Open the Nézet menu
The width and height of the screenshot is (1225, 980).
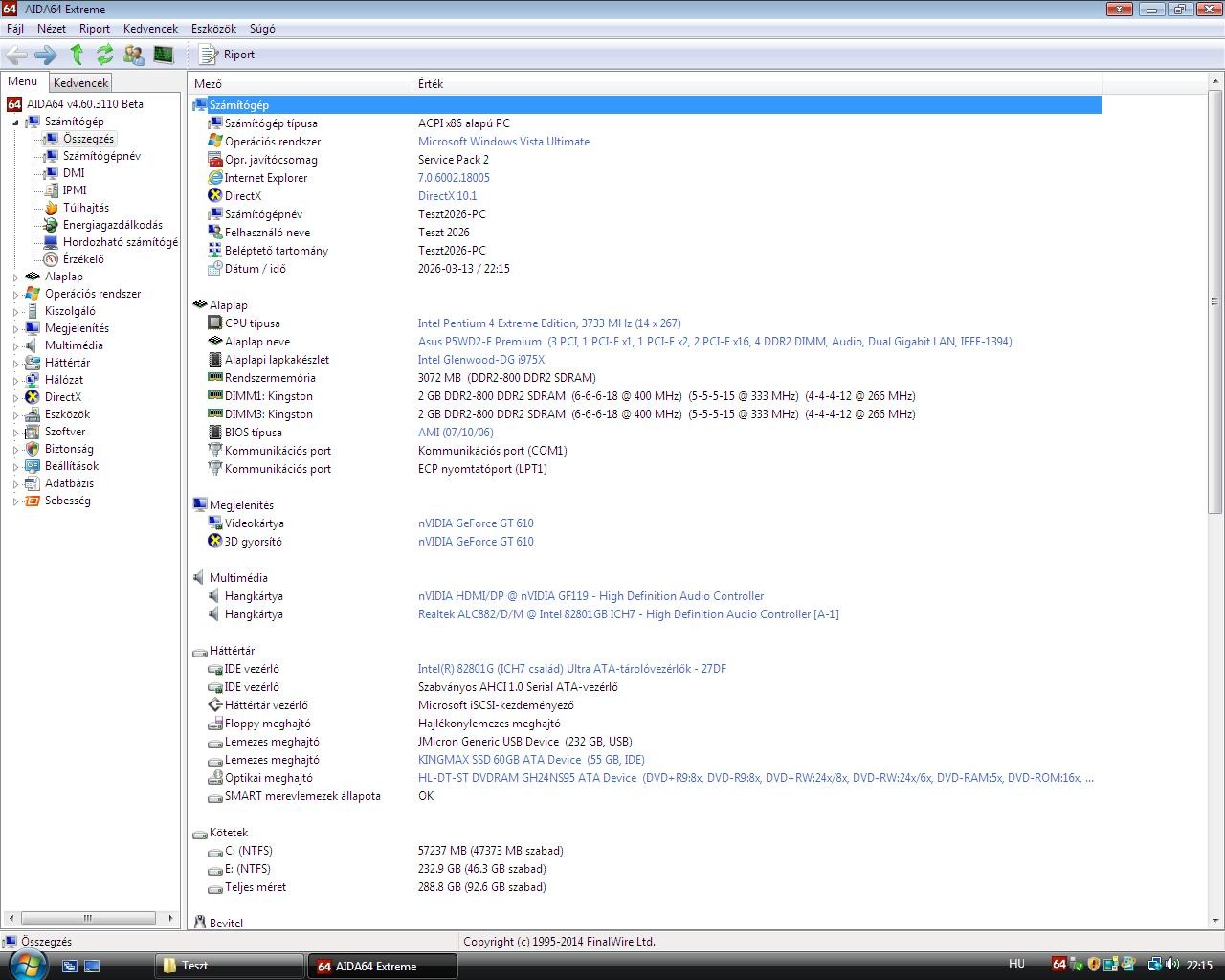pos(52,29)
